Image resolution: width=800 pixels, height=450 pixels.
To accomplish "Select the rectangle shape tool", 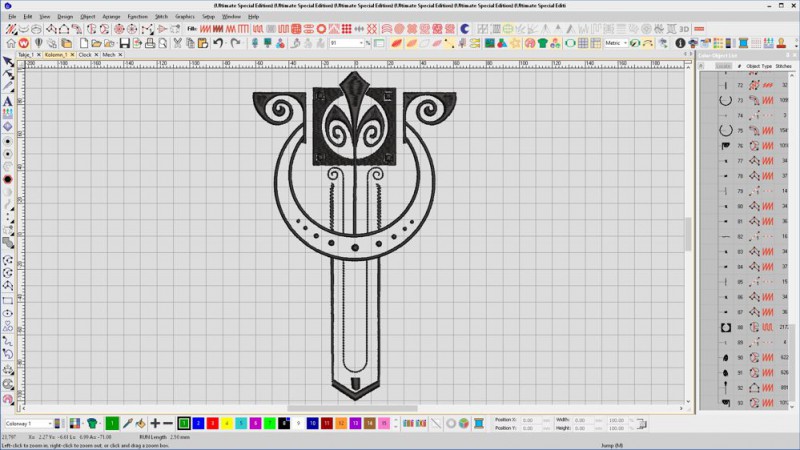I will click(x=8, y=301).
